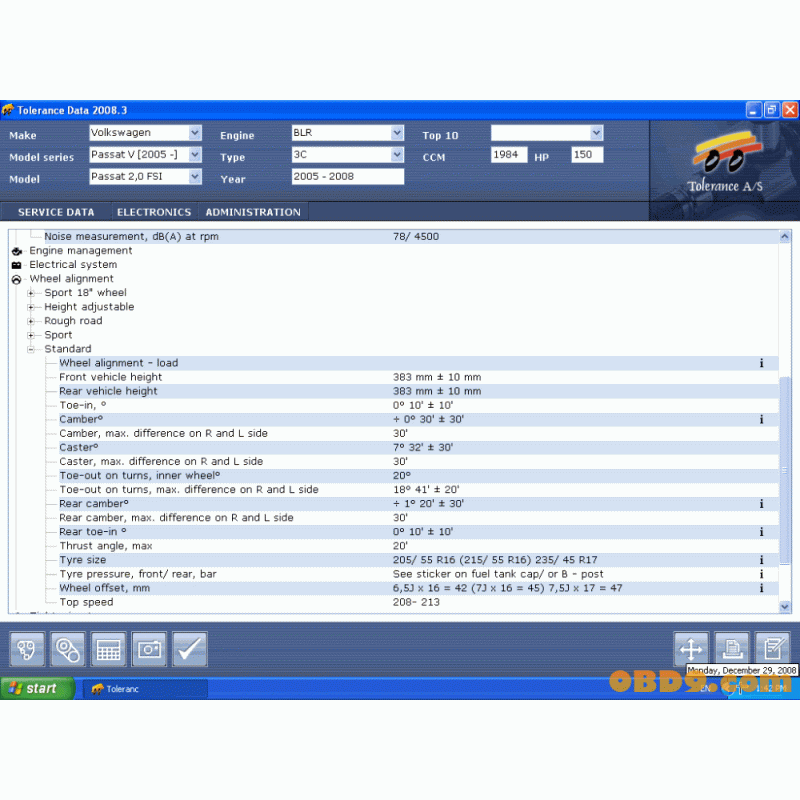The image size is (800, 800).
Task: Click the camera photo icon
Action: pyautogui.click(x=149, y=649)
